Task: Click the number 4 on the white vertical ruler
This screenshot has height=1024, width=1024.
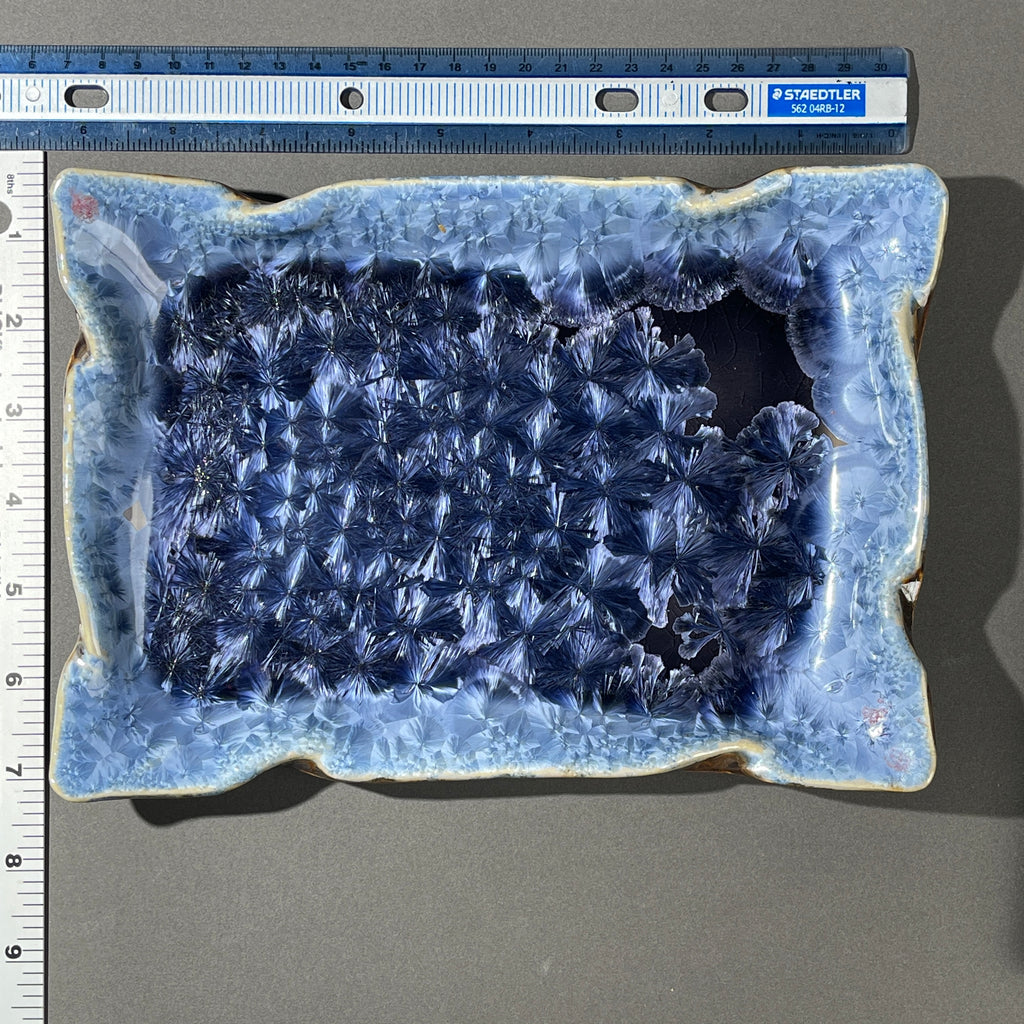Action: (x=13, y=500)
